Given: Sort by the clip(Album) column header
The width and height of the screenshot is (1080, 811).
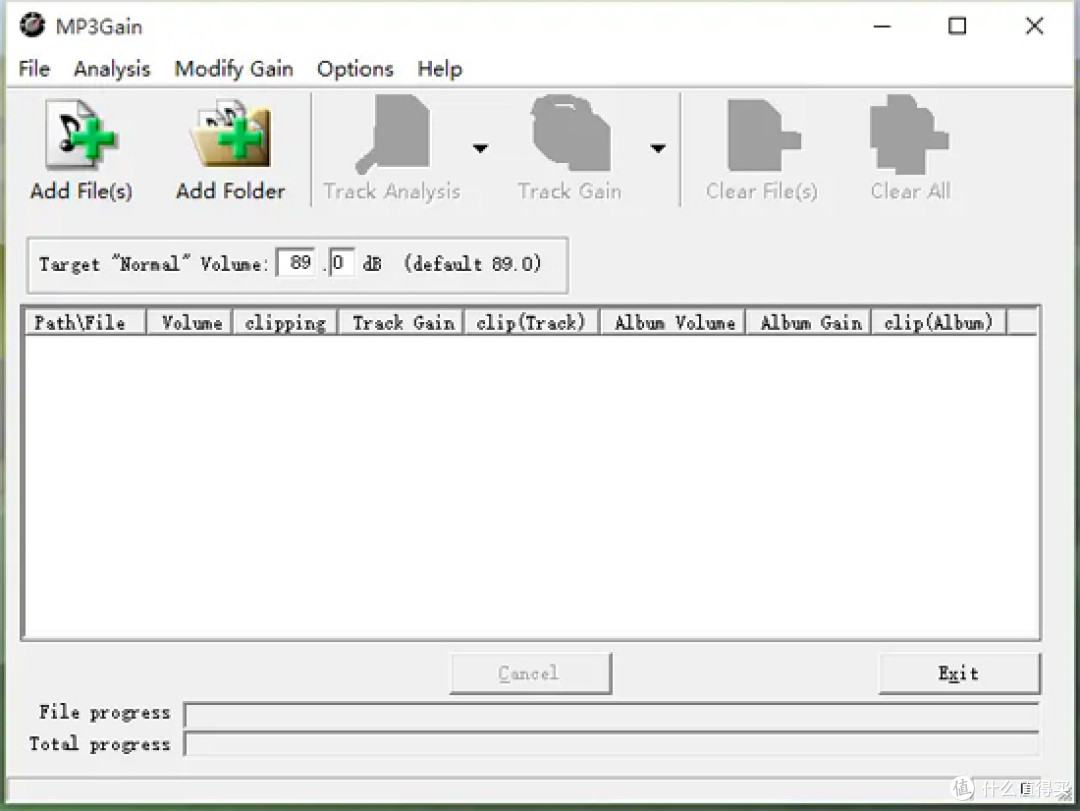Looking at the screenshot, I should (x=939, y=322).
